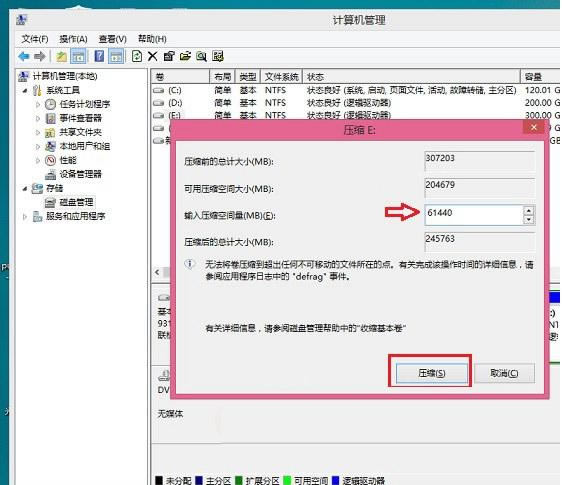Open the 文件(F) menu
Viewport: 562px width, 485px height.
coord(35,39)
